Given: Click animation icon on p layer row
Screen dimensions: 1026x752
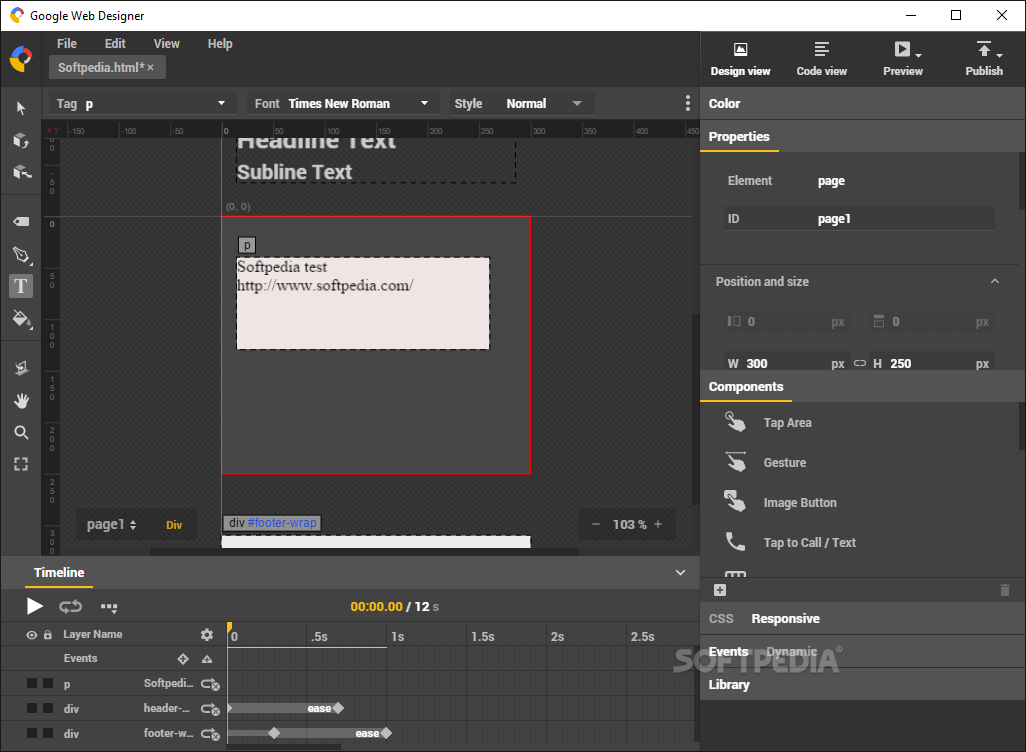Looking at the screenshot, I should 210,684.
